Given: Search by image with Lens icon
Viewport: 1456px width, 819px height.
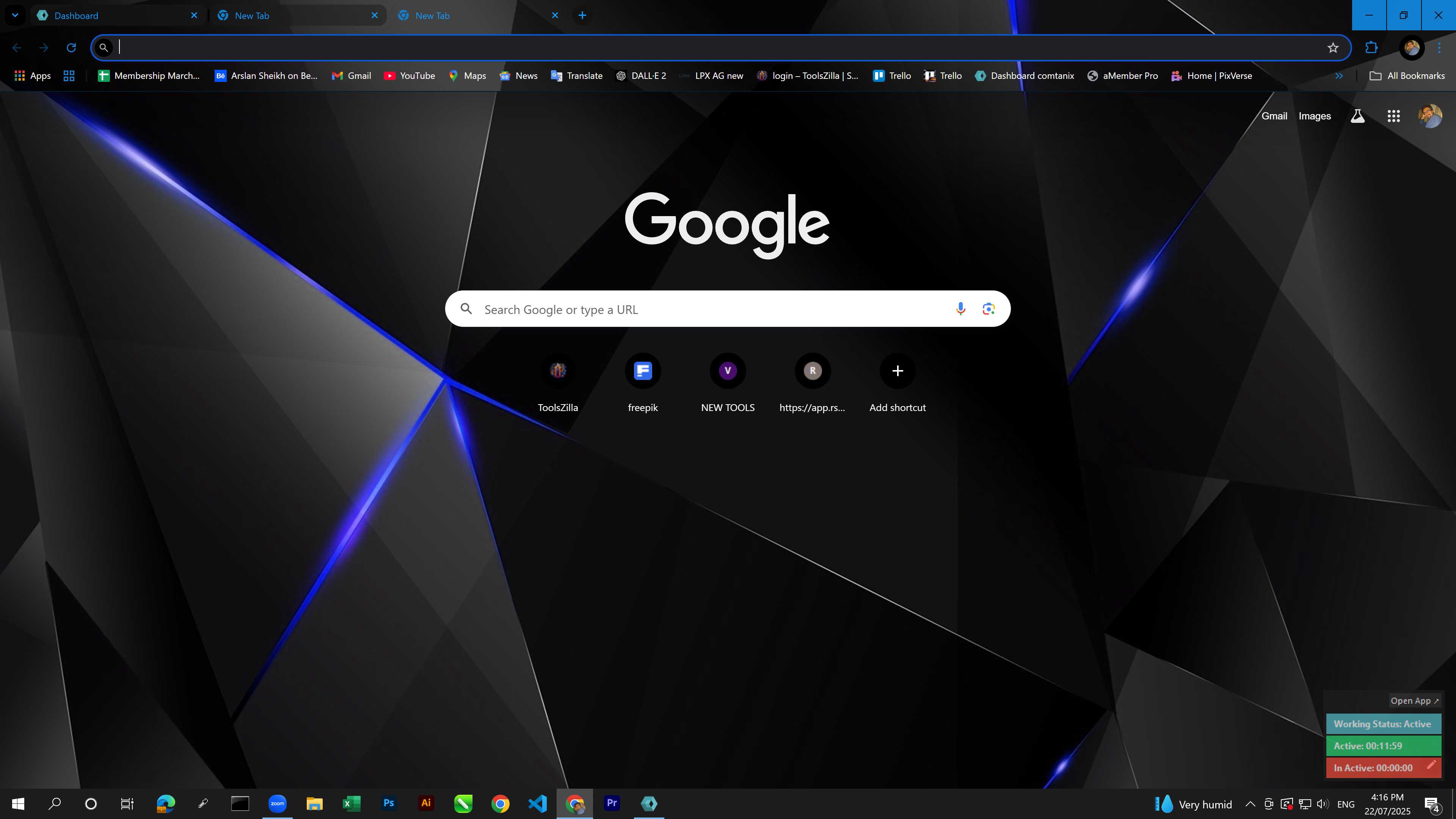Looking at the screenshot, I should point(988,309).
